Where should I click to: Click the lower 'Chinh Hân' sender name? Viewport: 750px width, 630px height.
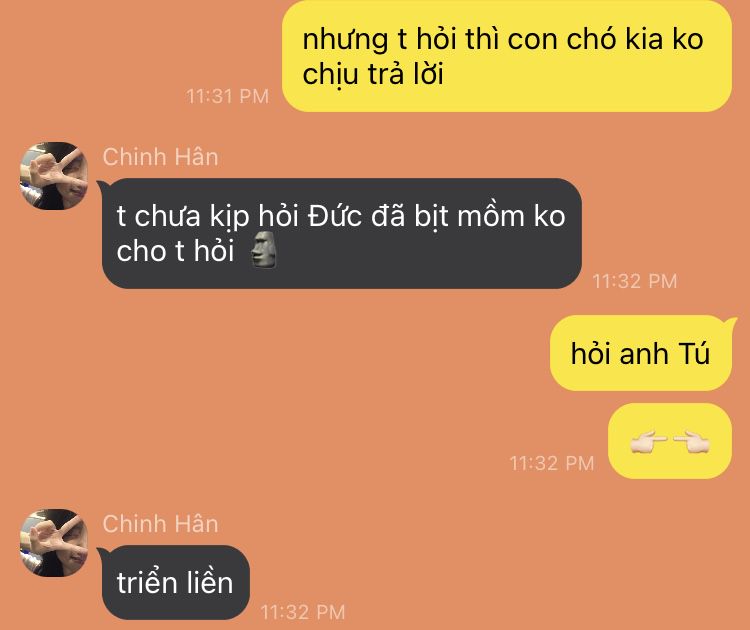[x=161, y=523]
